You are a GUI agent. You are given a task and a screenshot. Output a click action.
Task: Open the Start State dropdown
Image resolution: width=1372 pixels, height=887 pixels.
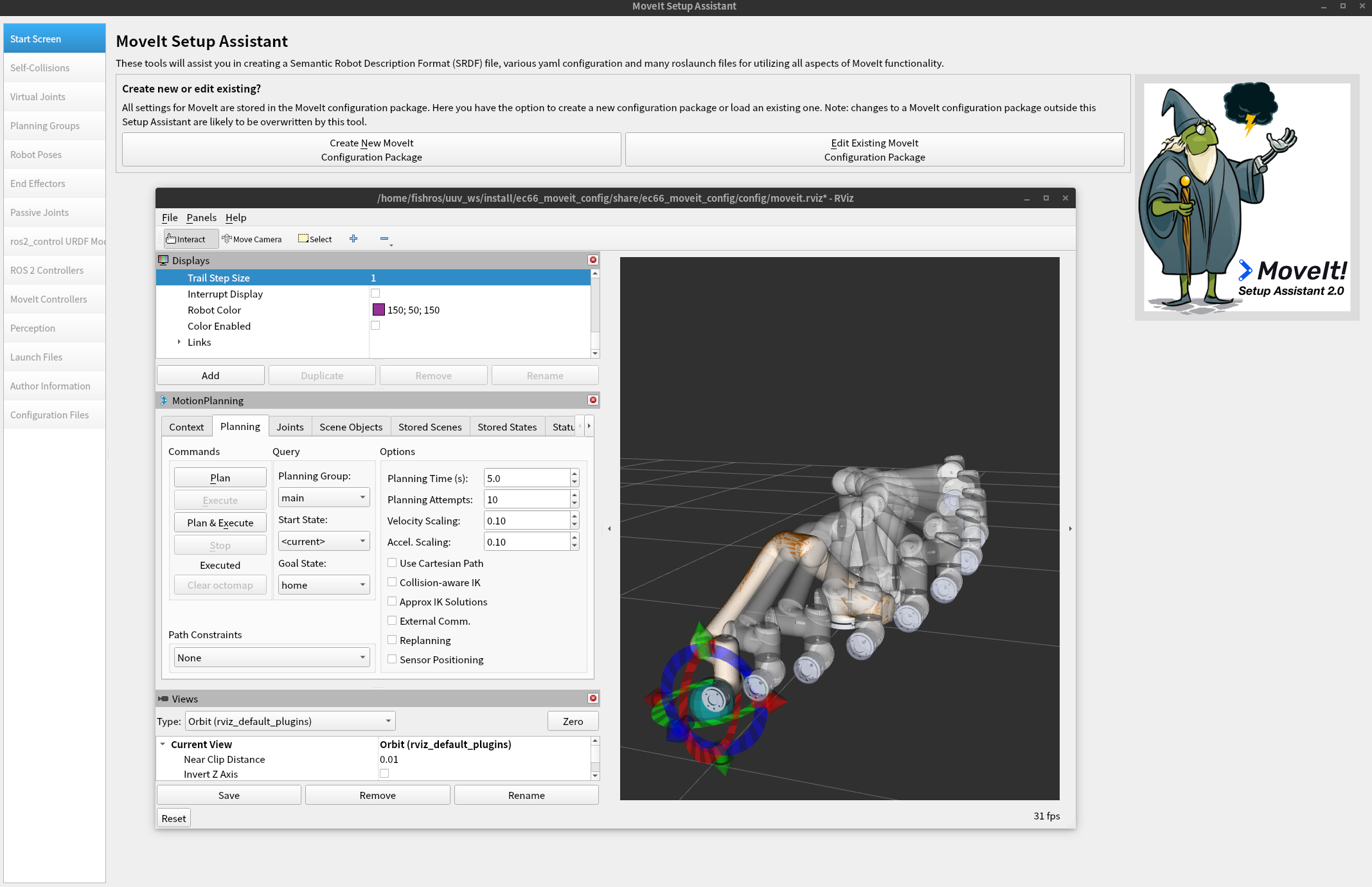coord(324,541)
